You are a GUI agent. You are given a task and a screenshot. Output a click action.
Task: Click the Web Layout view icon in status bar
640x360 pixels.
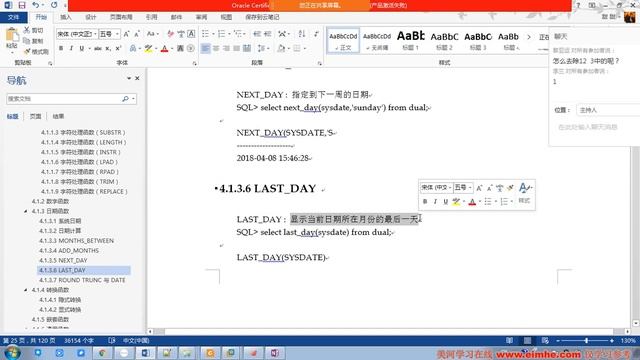(545, 340)
